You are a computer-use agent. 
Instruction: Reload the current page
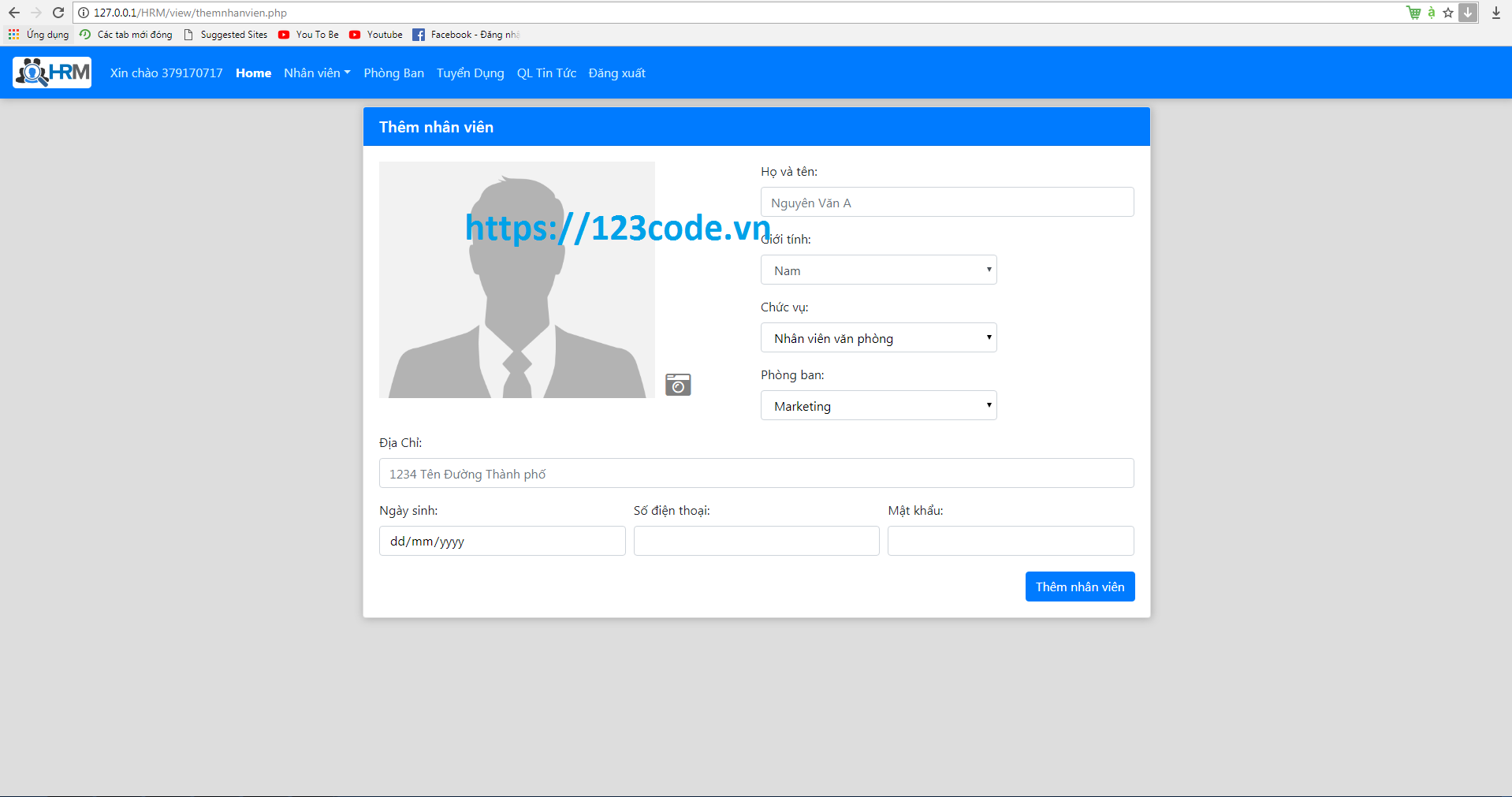[58, 13]
